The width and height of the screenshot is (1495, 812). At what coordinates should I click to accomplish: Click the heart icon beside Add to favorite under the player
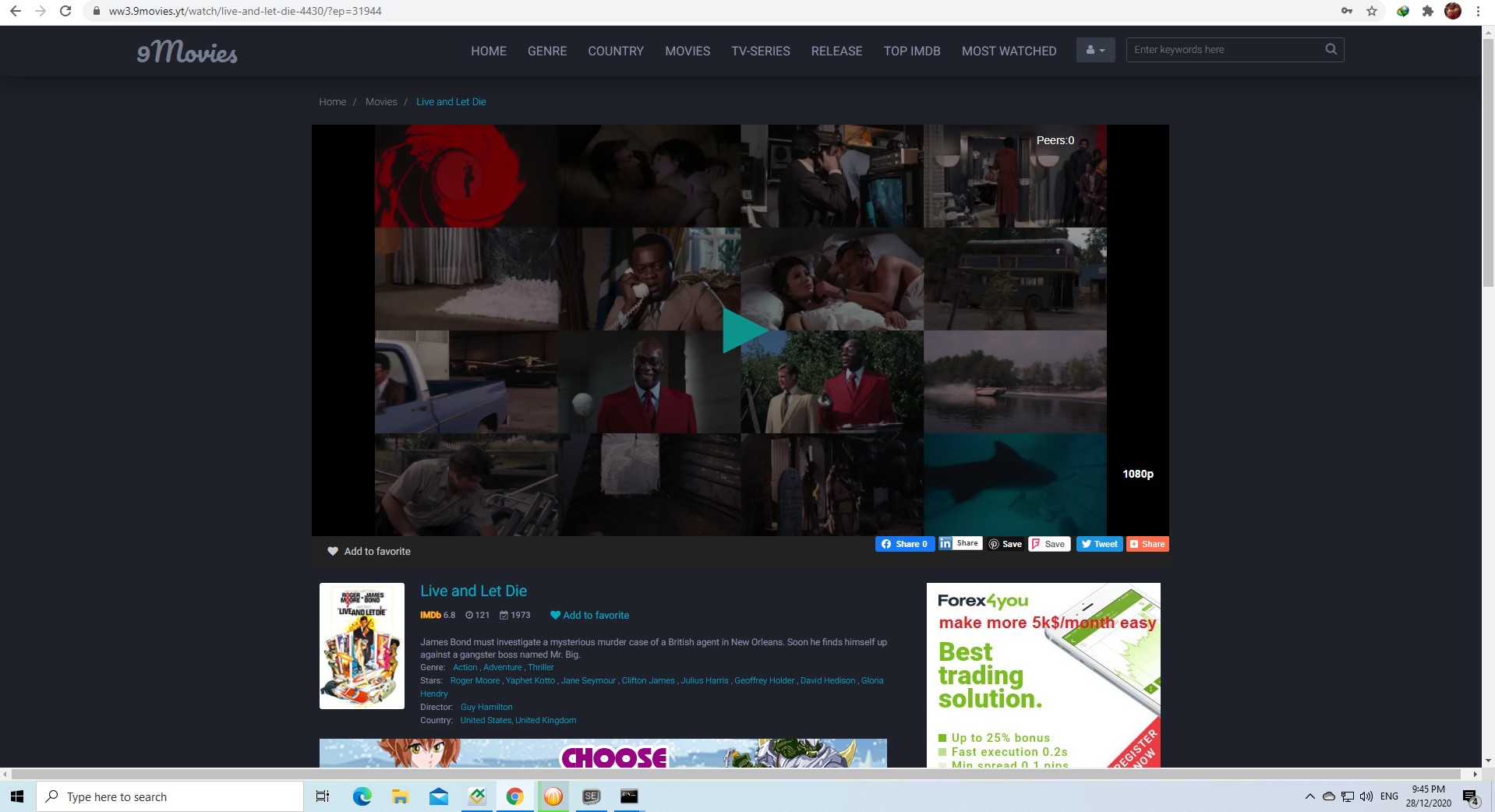333,551
